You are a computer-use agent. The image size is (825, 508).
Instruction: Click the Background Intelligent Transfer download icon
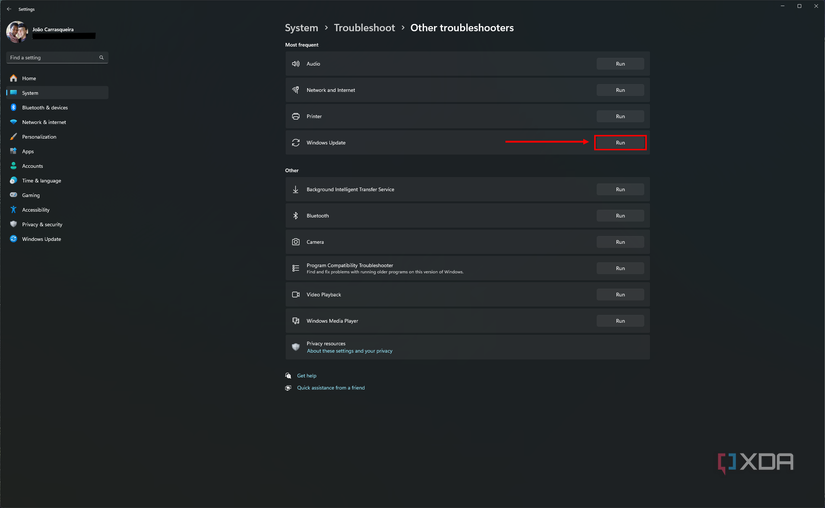pos(296,189)
